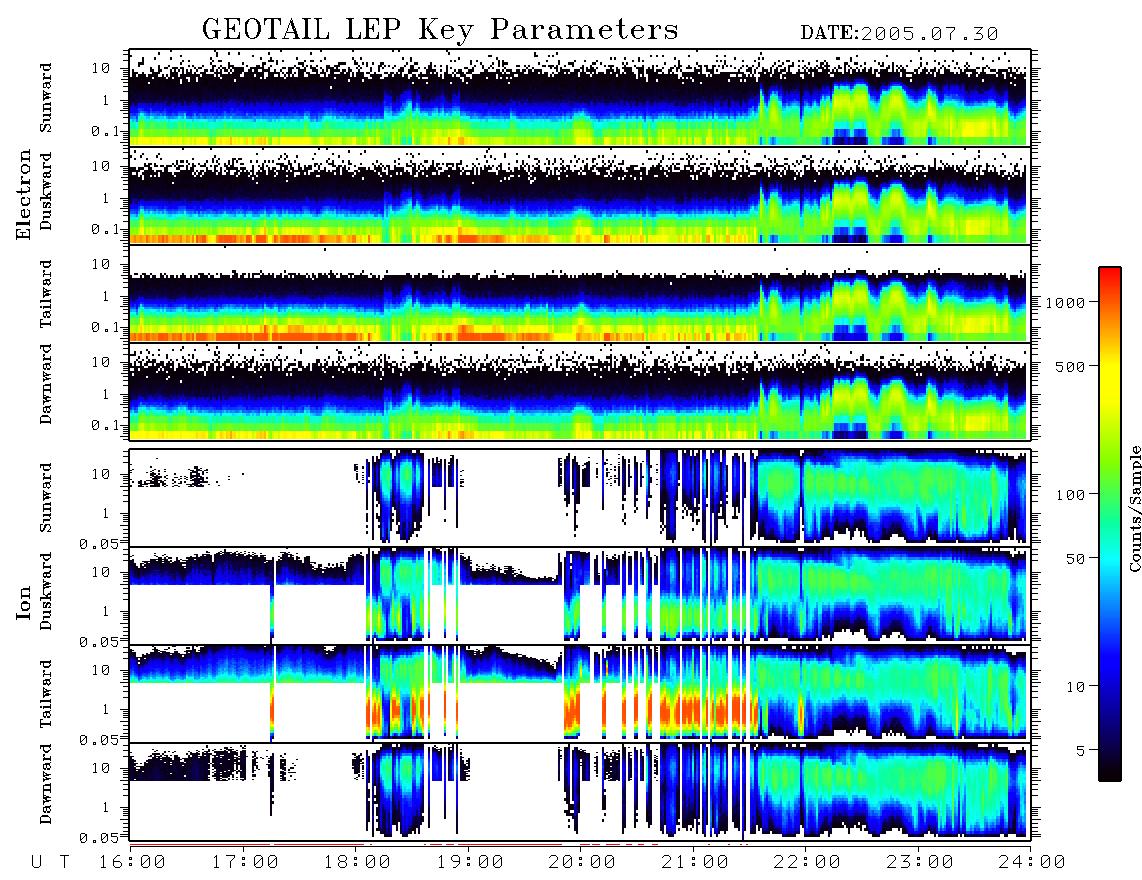Click the "17:00" time tick label
Viewport: 1142px width, 880px height.
[x=245, y=862]
